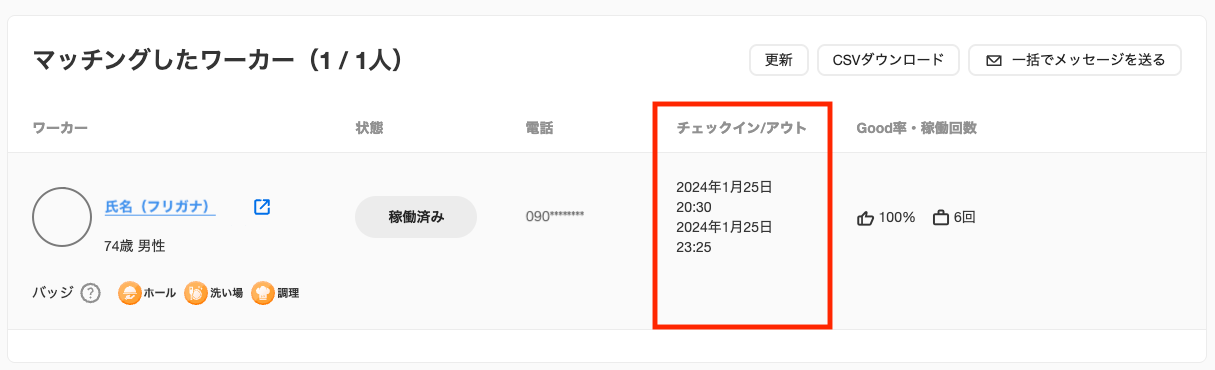Select the ホール badge icon
This screenshot has width=1215, height=370.
129,293
